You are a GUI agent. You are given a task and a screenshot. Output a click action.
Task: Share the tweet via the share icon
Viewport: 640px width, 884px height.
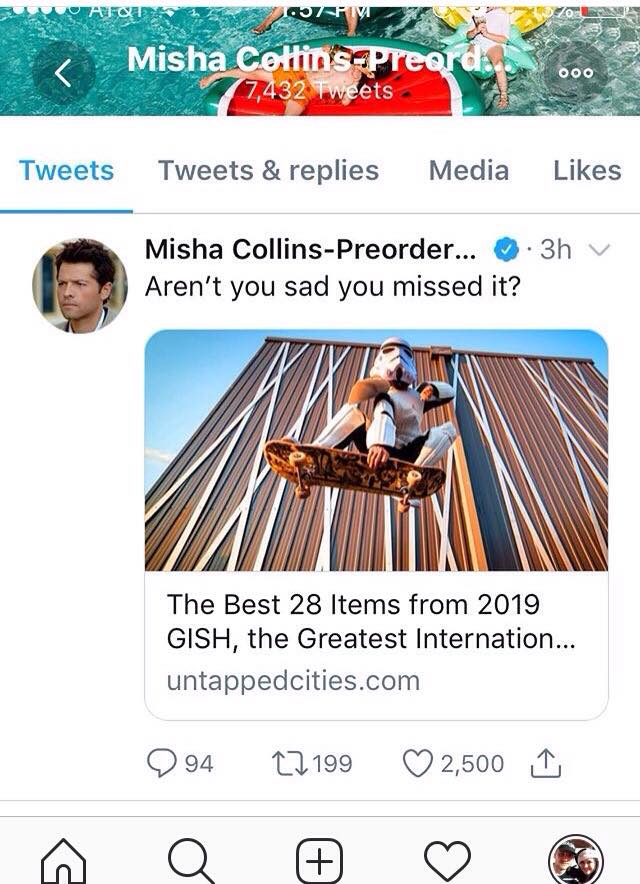click(545, 763)
